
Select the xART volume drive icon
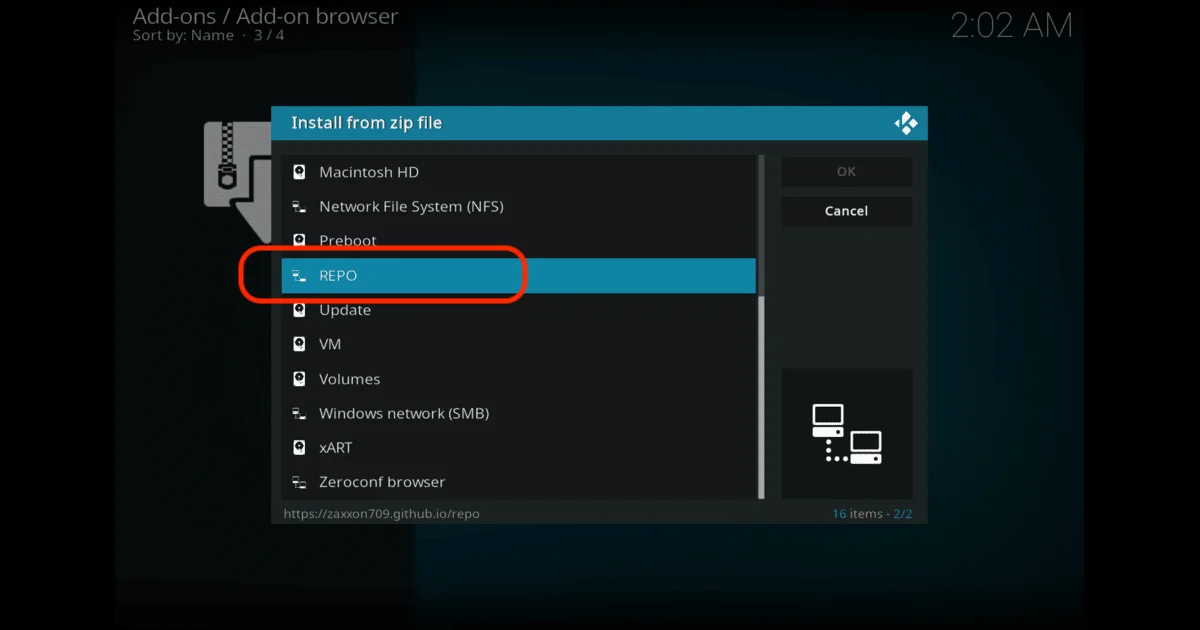tap(299, 447)
